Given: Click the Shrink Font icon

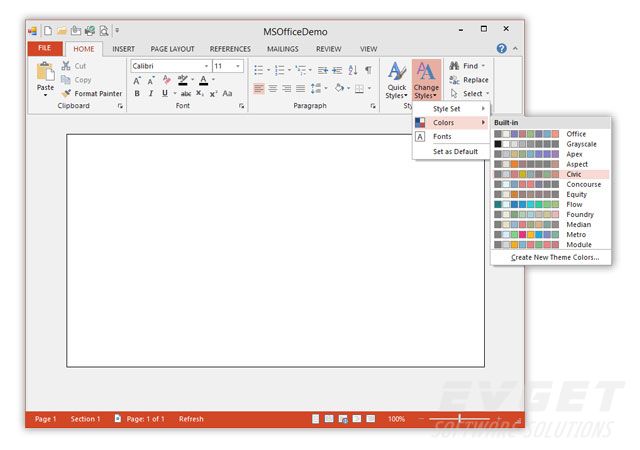Looking at the screenshot, I should coord(151,80).
